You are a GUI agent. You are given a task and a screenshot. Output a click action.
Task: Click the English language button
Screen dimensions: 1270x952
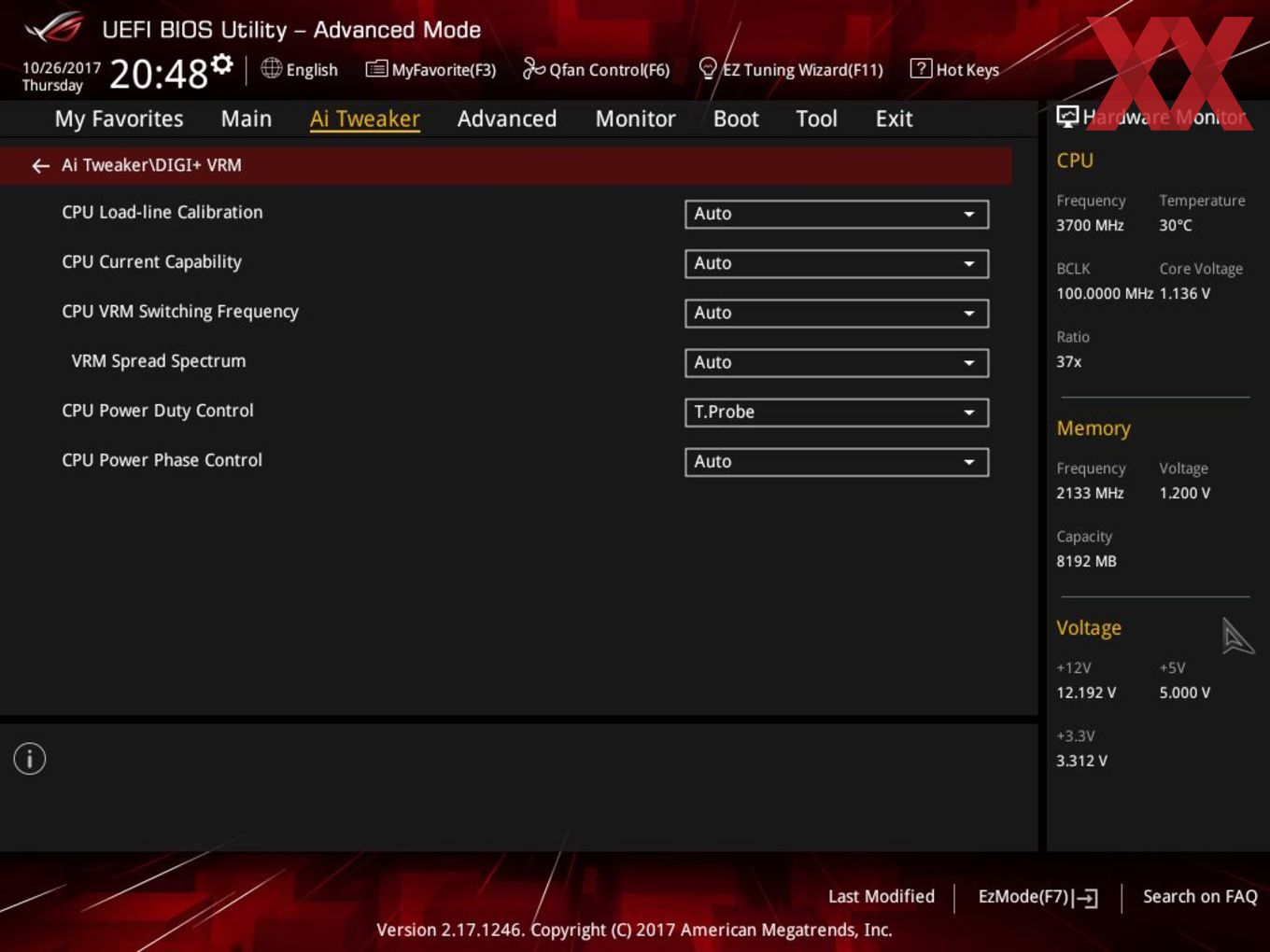300,69
